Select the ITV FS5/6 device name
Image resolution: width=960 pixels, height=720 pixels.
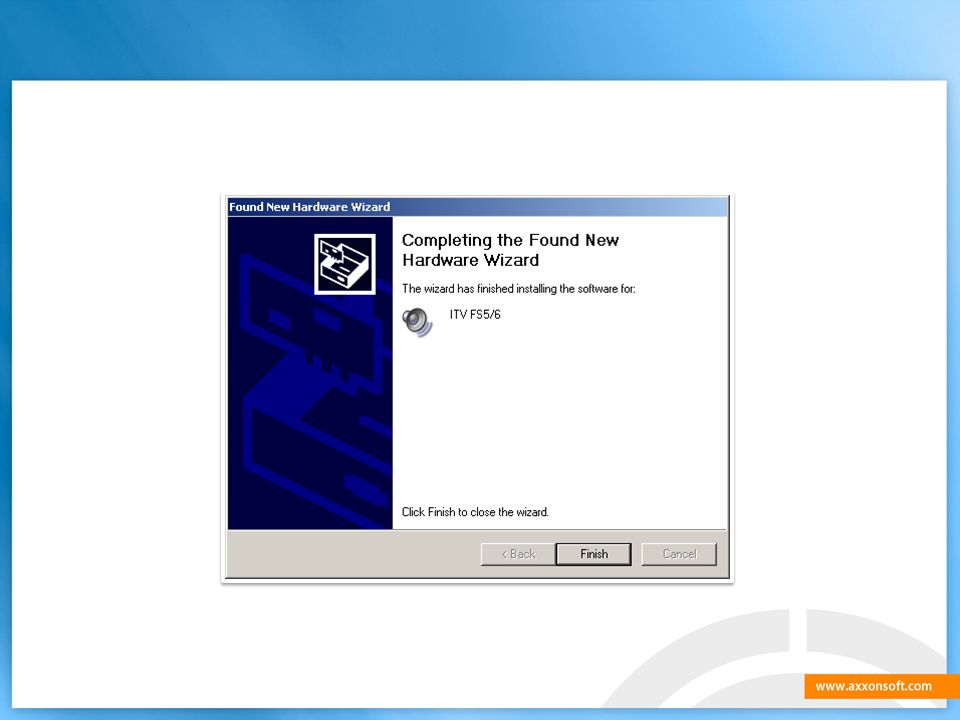(475, 315)
